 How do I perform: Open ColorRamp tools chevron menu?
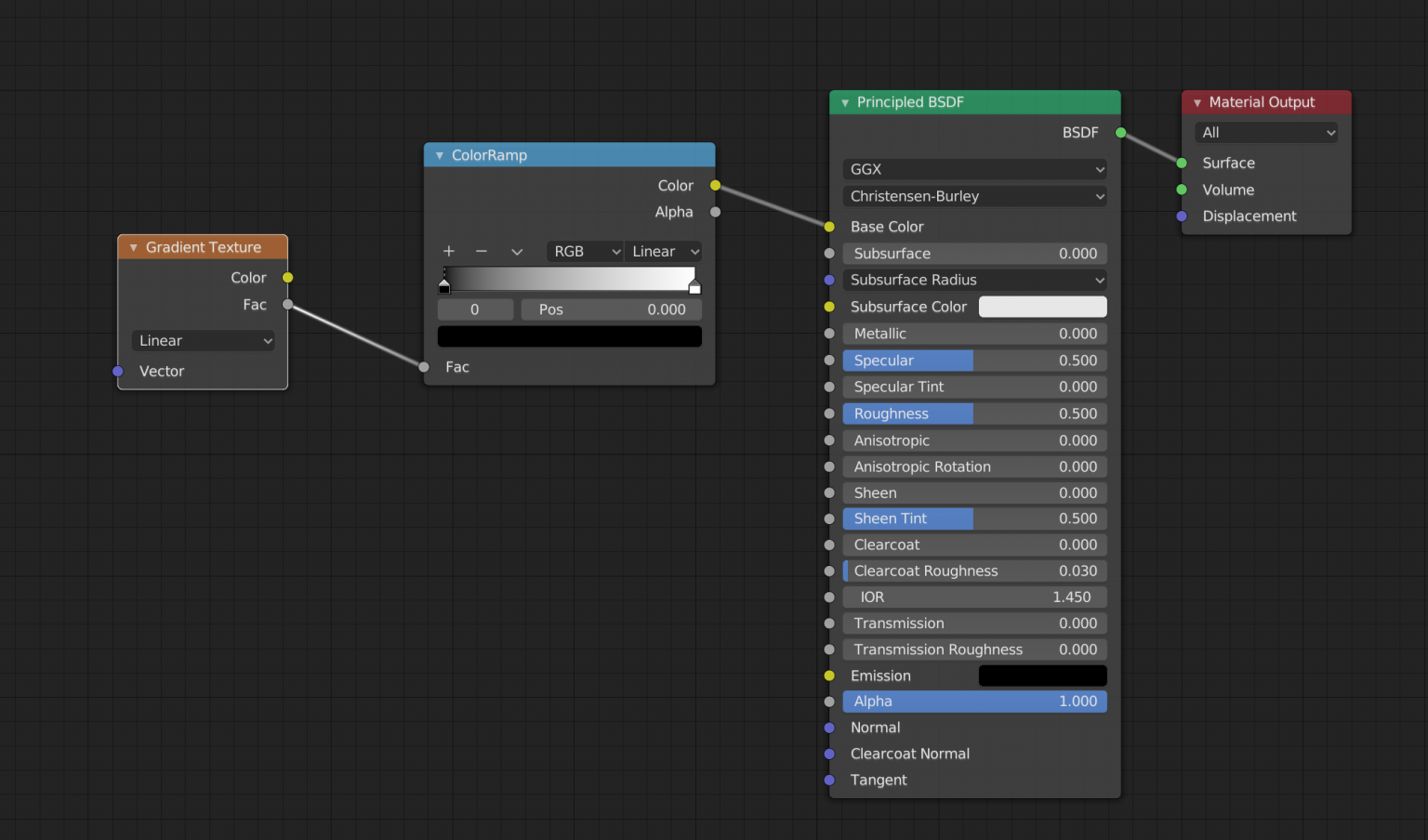coord(517,252)
